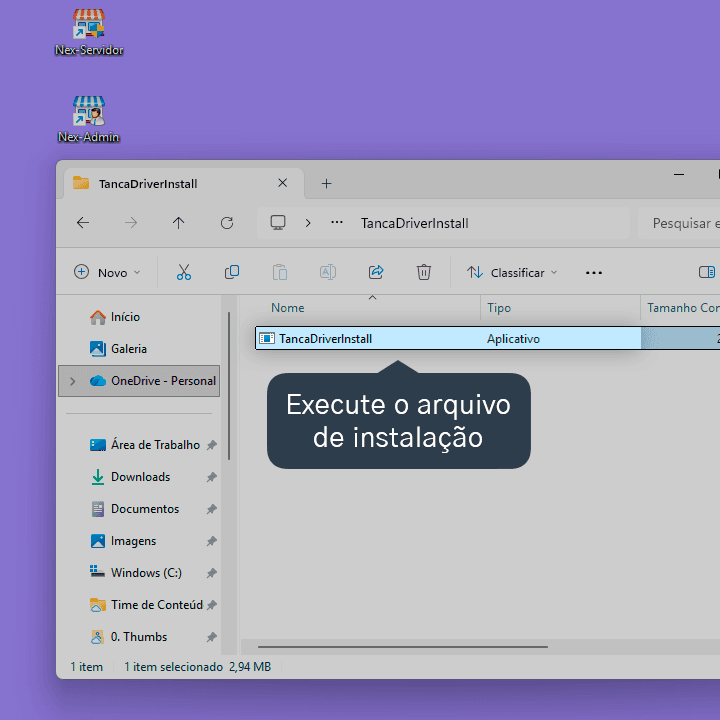
Task: Click the Back arrow button
Action: [83, 223]
